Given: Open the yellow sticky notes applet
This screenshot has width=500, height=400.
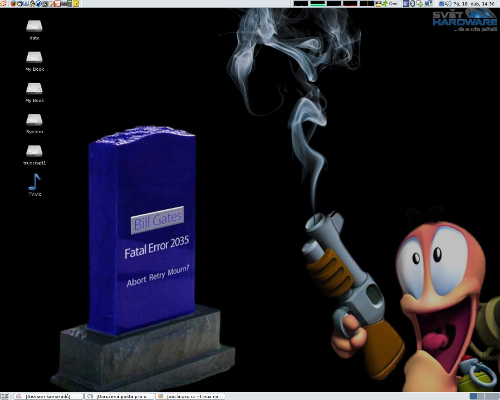Looking at the screenshot, I should point(76,3).
